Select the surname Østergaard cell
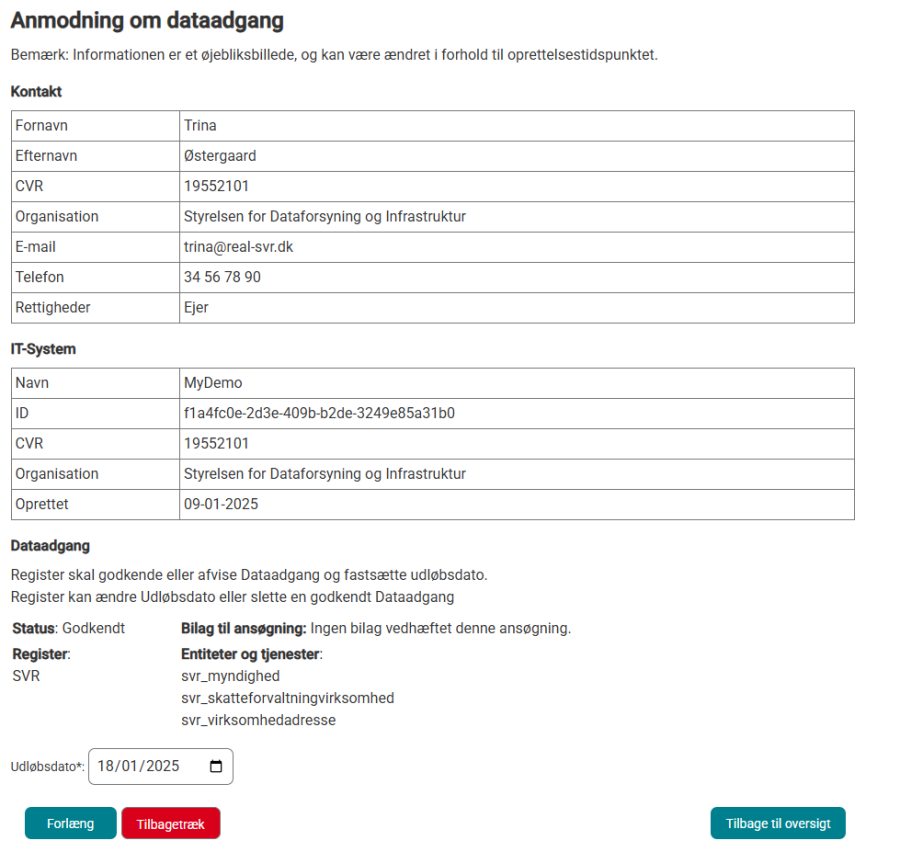 pos(220,156)
